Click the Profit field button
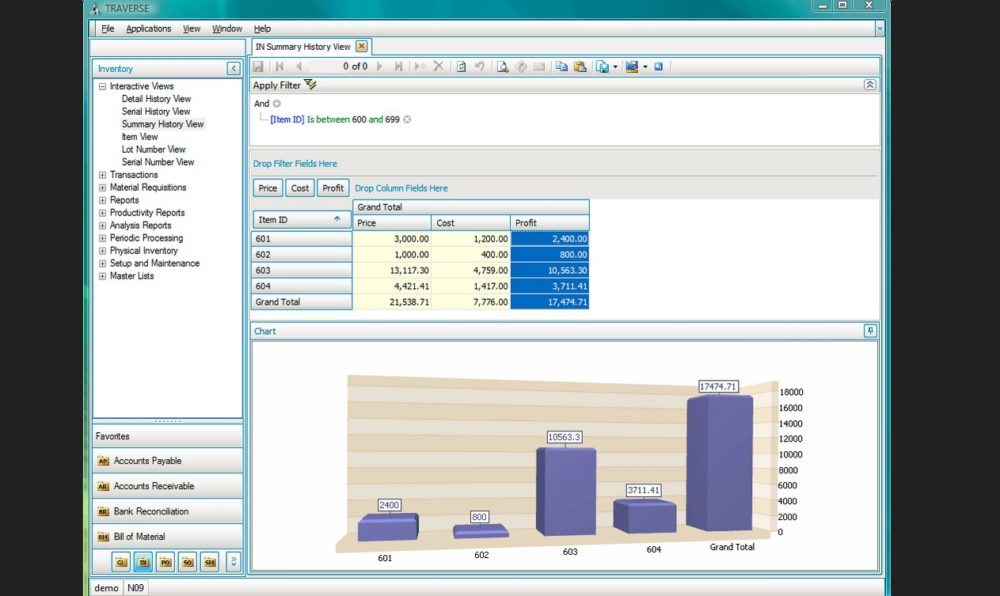This screenshot has width=1000, height=596. pos(333,188)
